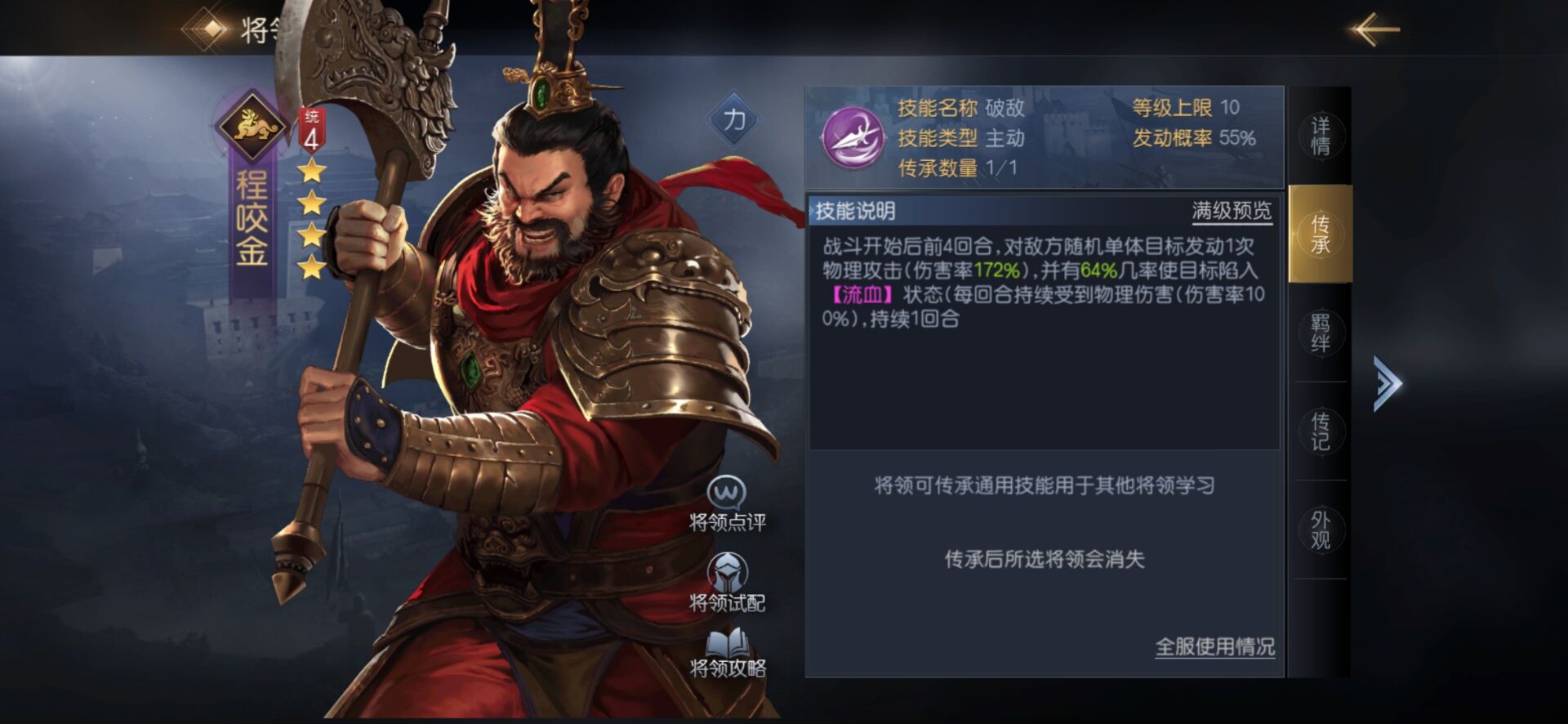This screenshot has width=1568, height=724.
Task: Click the pink 【流血】 status keyword
Action: [862, 295]
